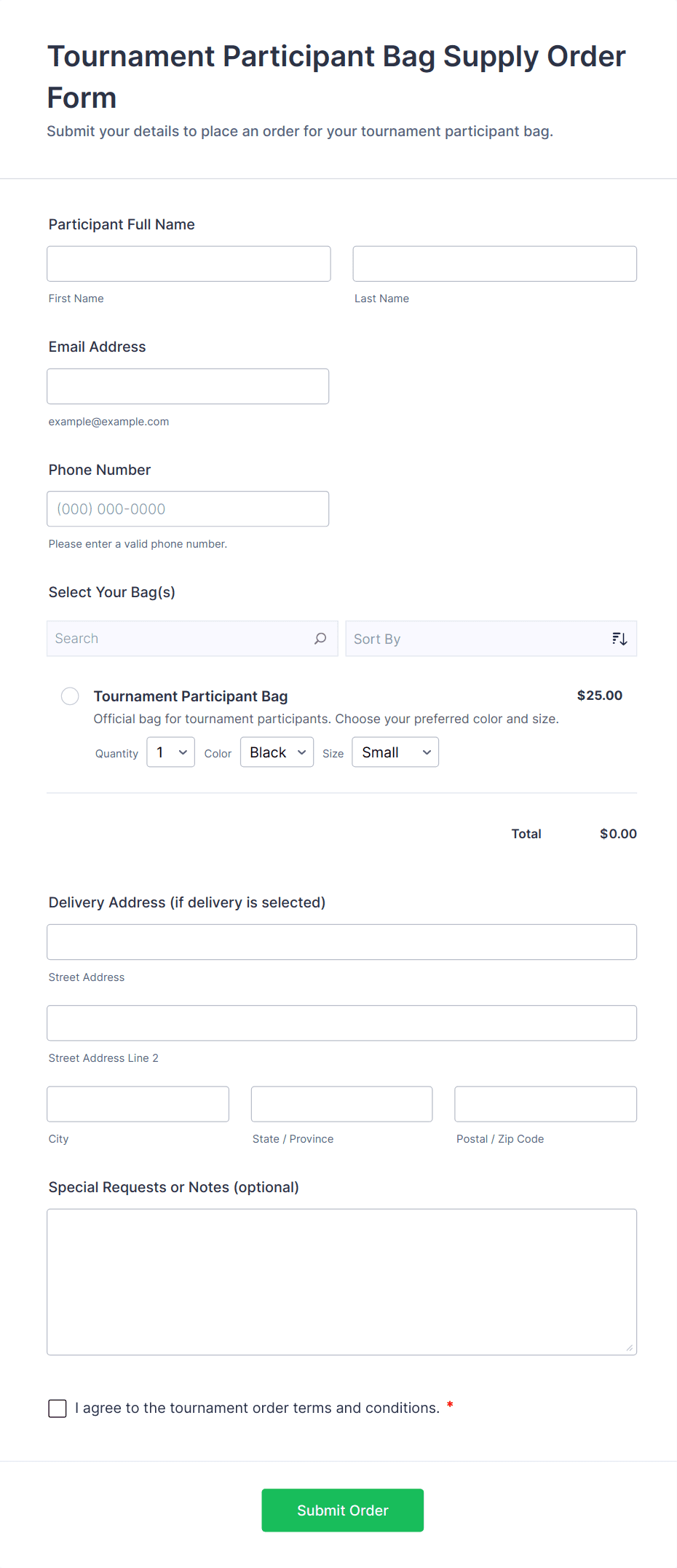Expand the Size dropdown showing Small
The width and height of the screenshot is (677, 1568).
395,752
